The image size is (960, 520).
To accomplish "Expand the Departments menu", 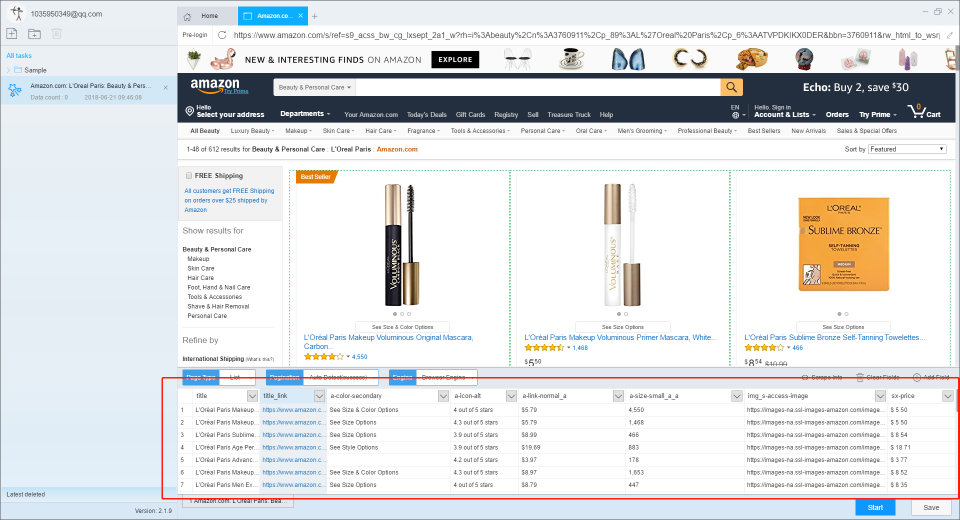I will (305, 114).
